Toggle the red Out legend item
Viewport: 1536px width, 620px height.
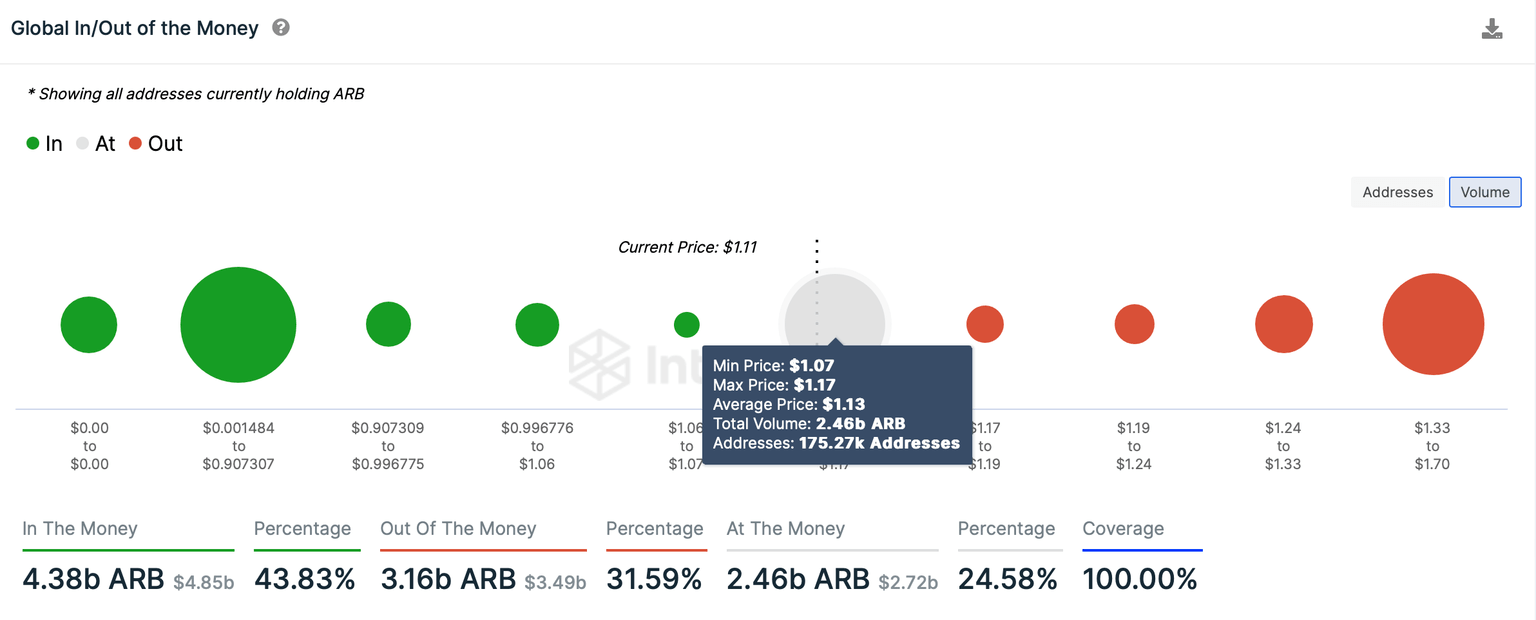[x=156, y=144]
